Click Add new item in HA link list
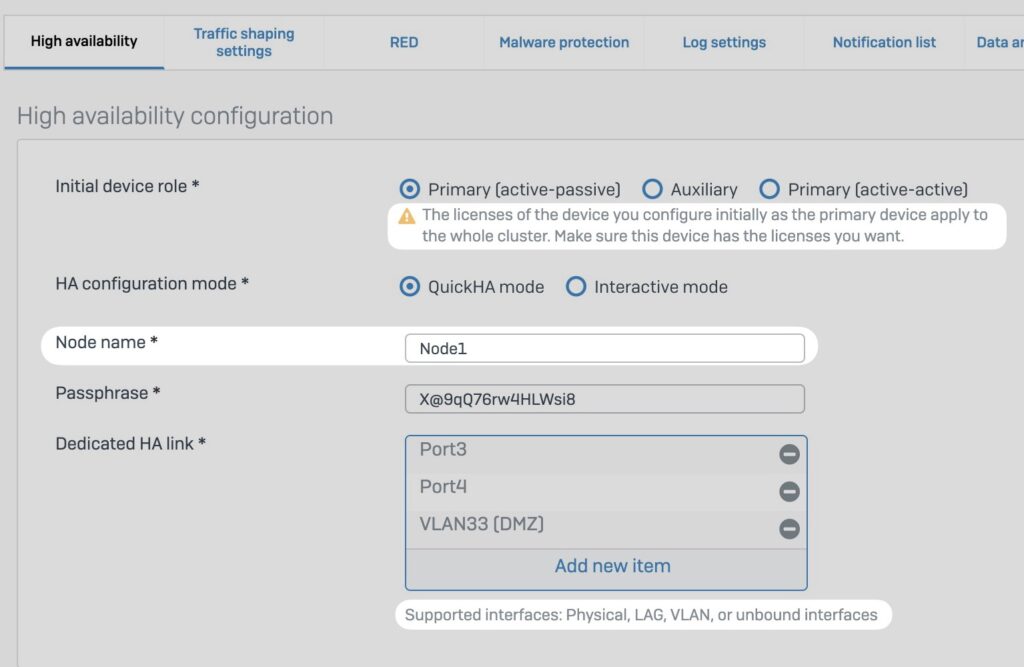Screen dimensions: 1024x667 [612, 566]
